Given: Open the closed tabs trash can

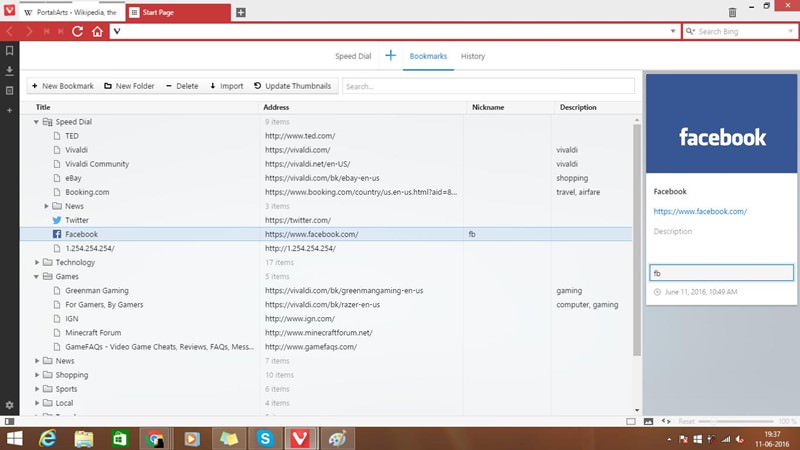Looking at the screenshot, I should [x=732, y=12].
